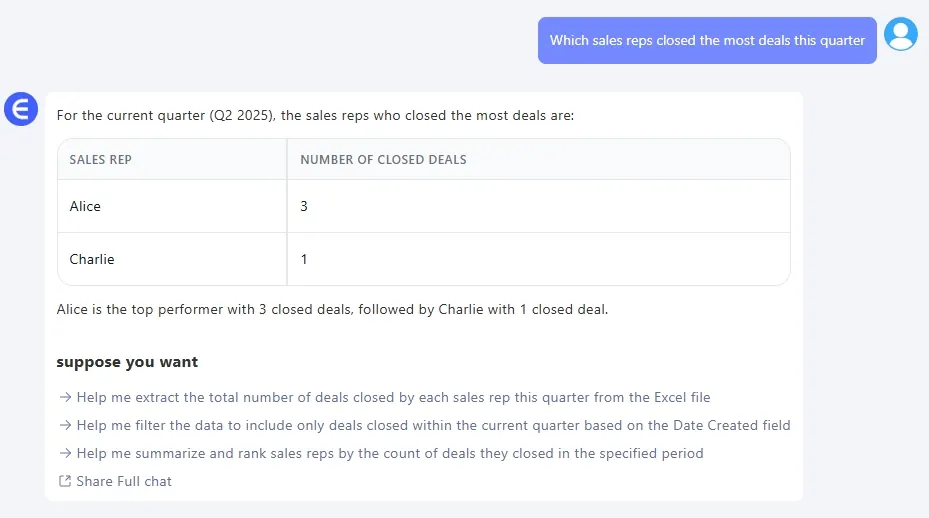Screen dimensions: 929x518
Task: Click the arrow icon before the filter suggestion
Action: point(65,425)
